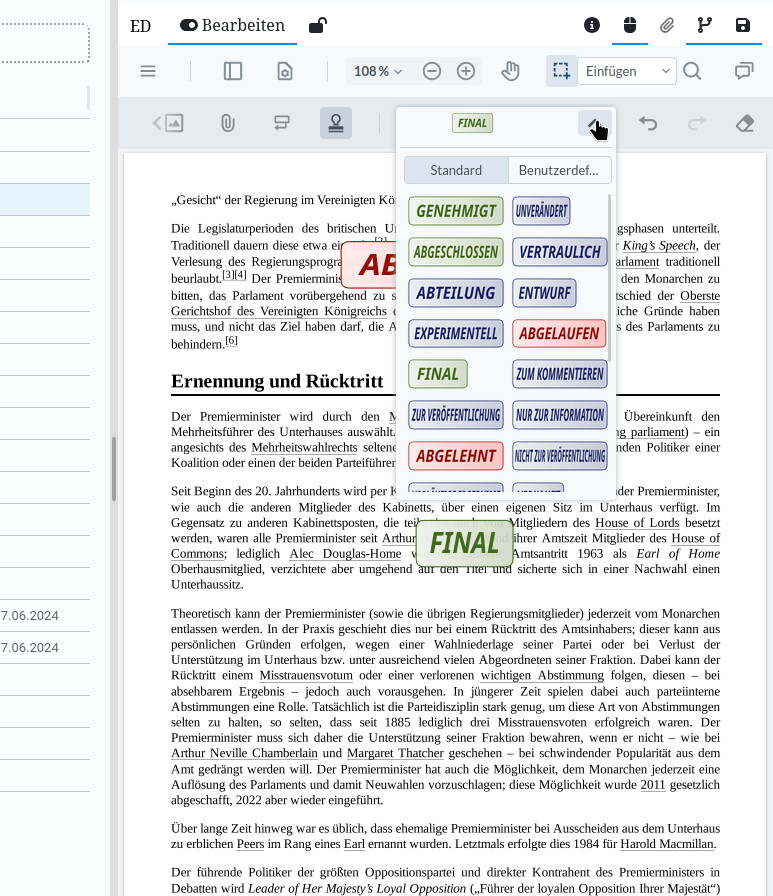
Task: Select the eraser tool
Action: (745, 123)
